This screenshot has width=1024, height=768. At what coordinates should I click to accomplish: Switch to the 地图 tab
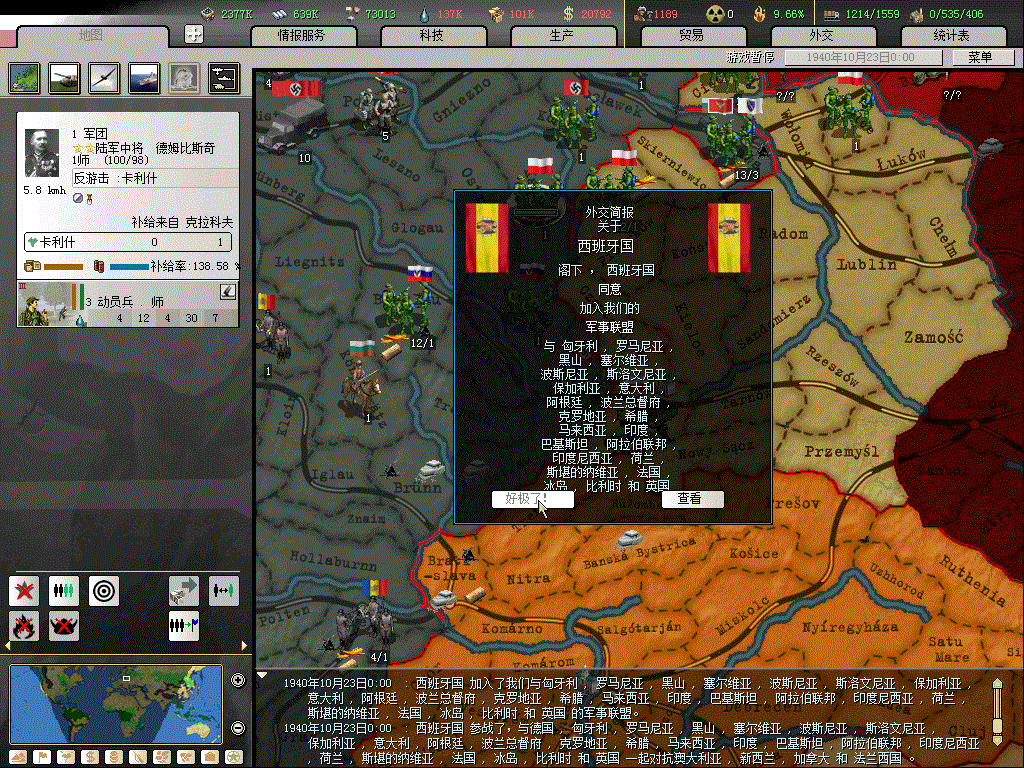[x=91, y=35]
